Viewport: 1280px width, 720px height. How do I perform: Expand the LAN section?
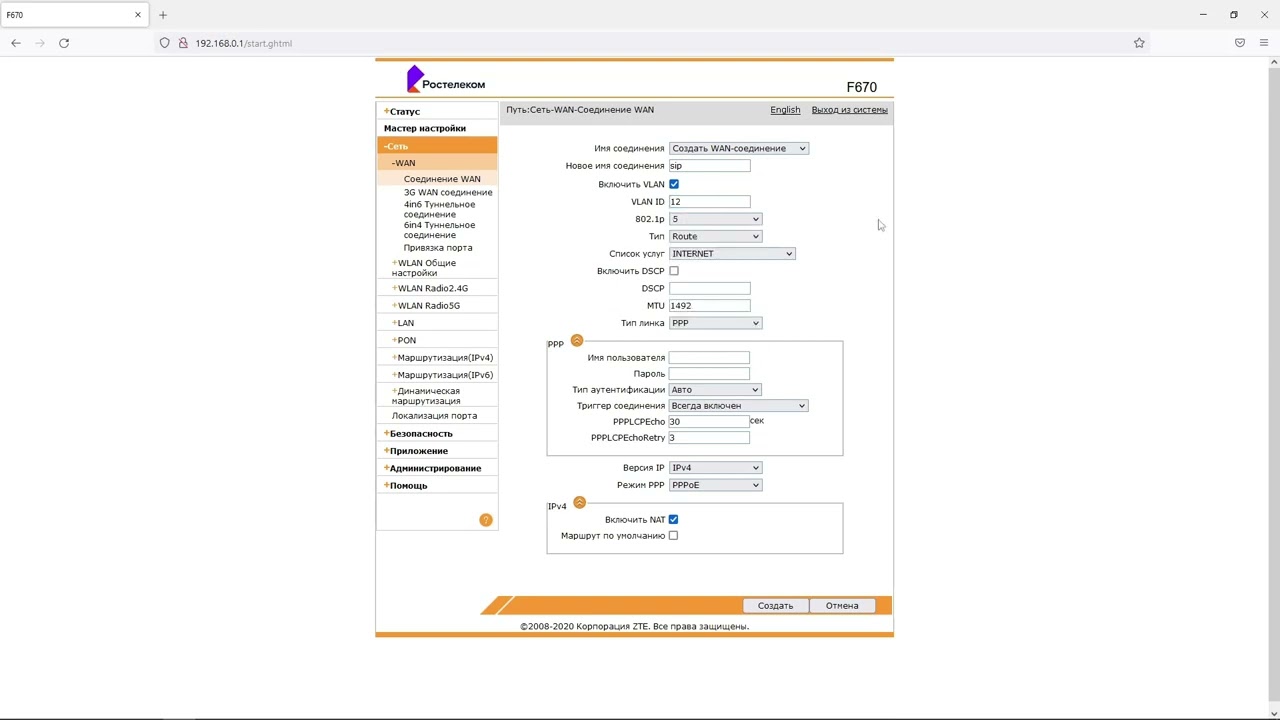(403, 323)
